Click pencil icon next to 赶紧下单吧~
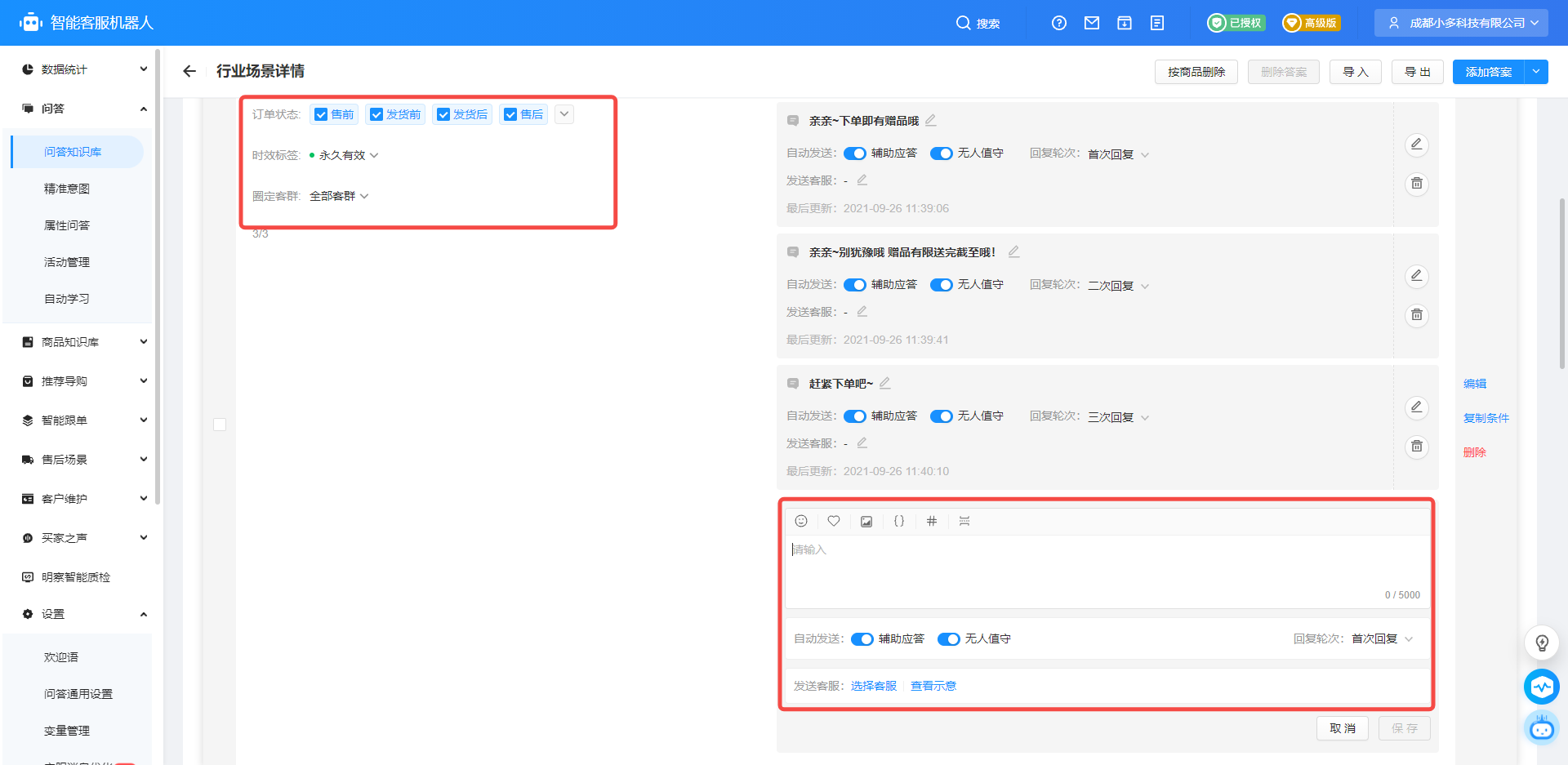1568x765 pixels. [x=885, y=383]
